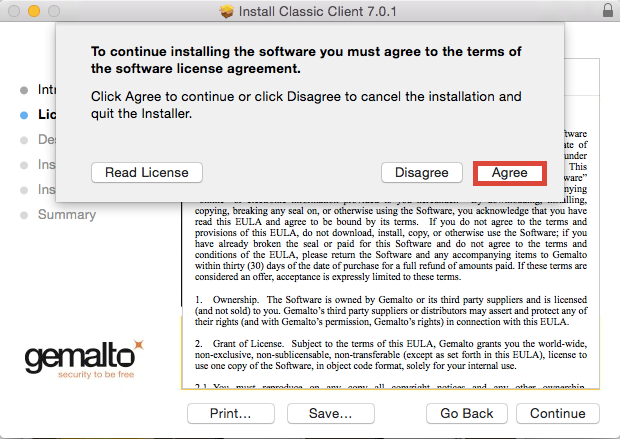
Task: Click the "2. Grant of License" paragraph
Action: (391, 355)
